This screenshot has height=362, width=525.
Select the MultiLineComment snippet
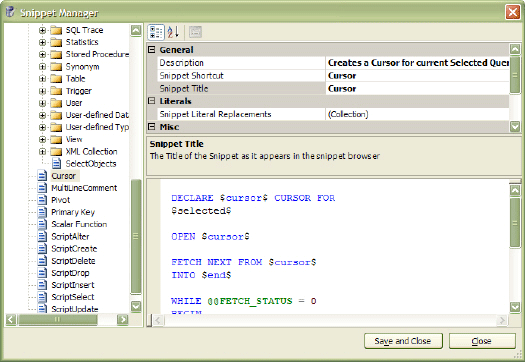(x=84, y=188)
